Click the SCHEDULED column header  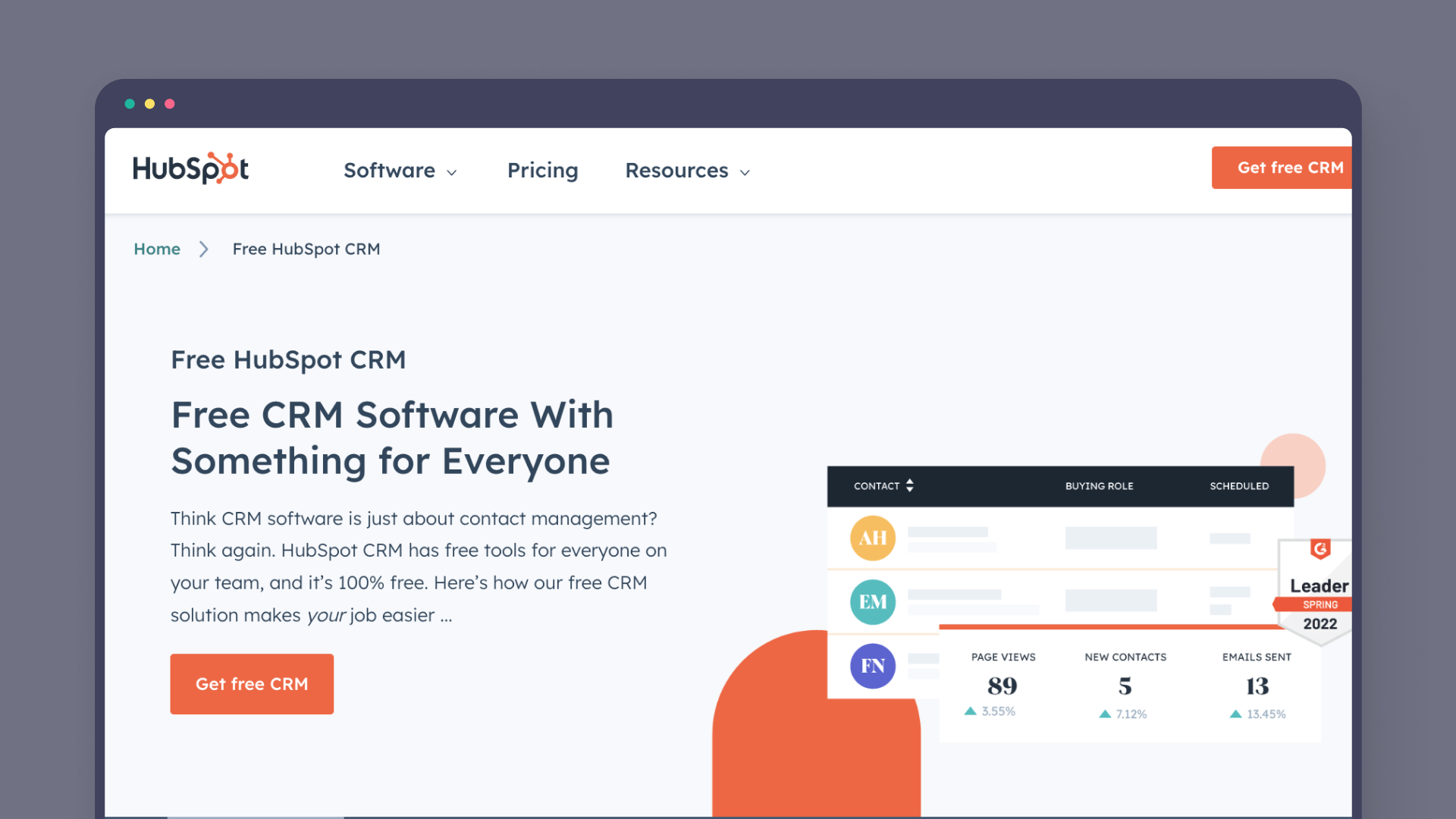coord(1239,486)
